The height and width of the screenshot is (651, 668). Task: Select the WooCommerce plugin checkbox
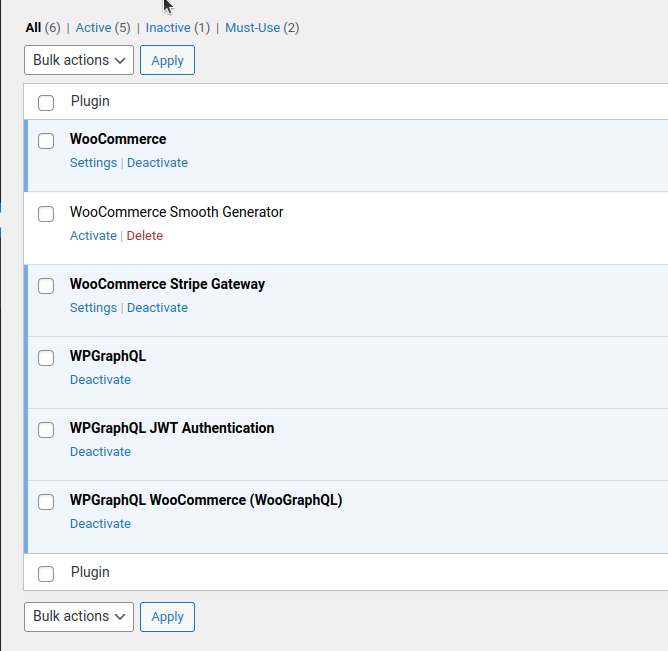pyautogui.click(x=46, y=141)
